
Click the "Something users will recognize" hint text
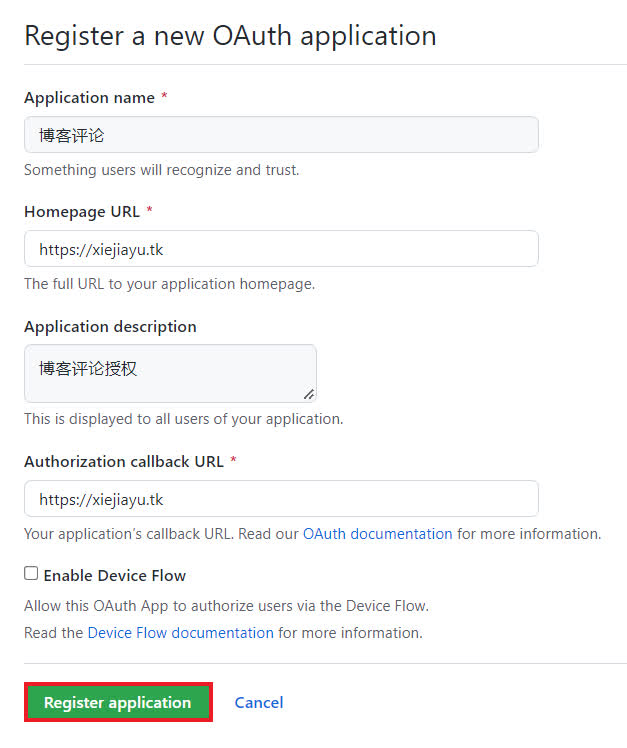[161, 170]
